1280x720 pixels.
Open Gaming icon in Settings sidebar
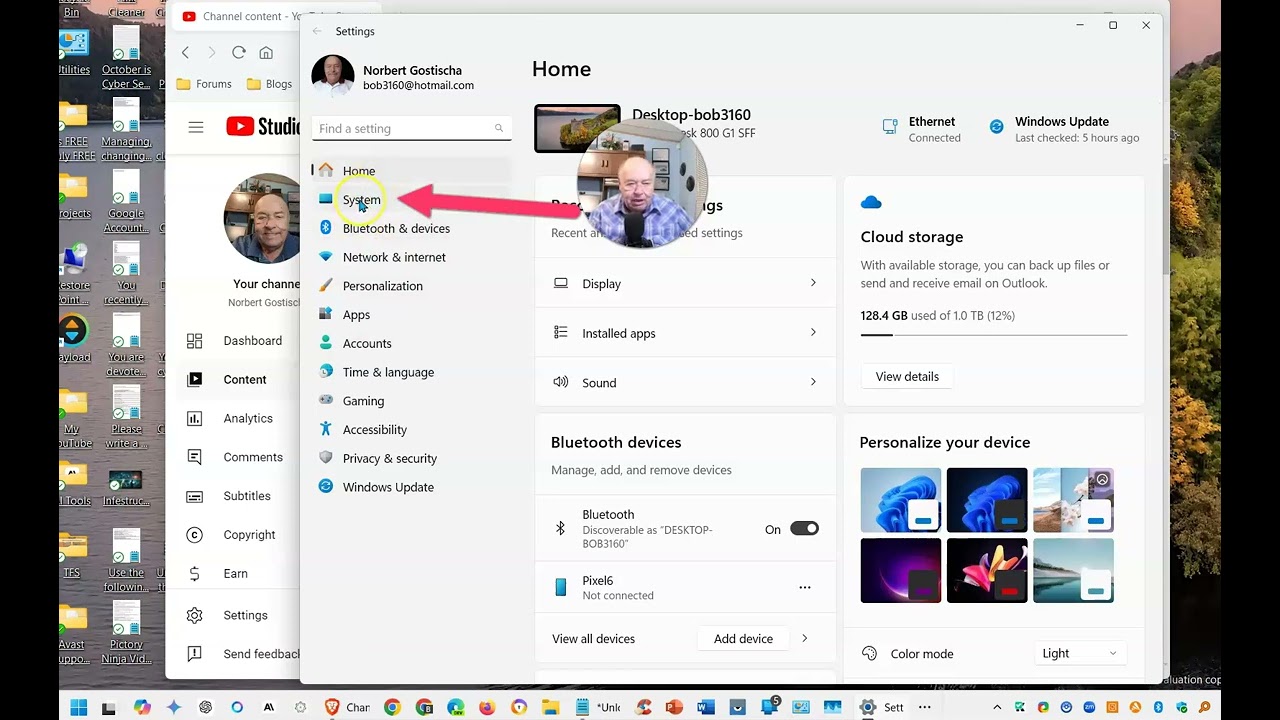(x=326, y=400)
